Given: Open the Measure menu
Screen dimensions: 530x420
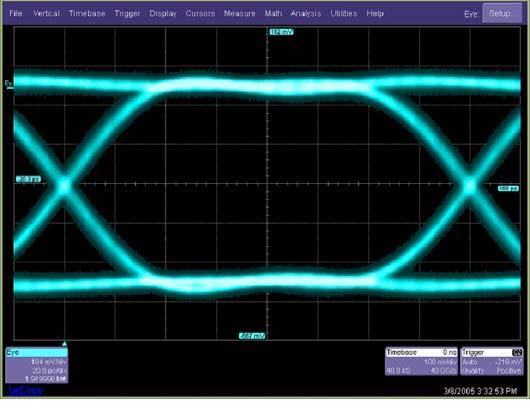Looking at the screenshot, I should (239, 14).
